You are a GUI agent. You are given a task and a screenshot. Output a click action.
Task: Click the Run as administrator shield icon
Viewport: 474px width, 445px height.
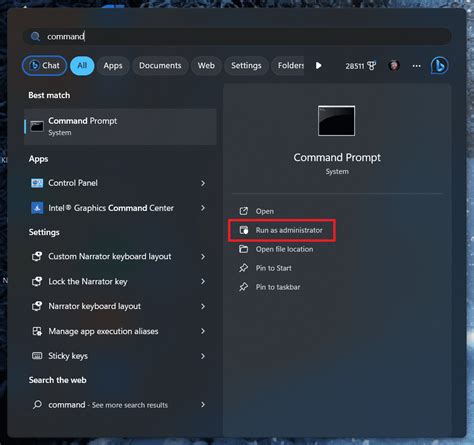(x=244, y=230)
